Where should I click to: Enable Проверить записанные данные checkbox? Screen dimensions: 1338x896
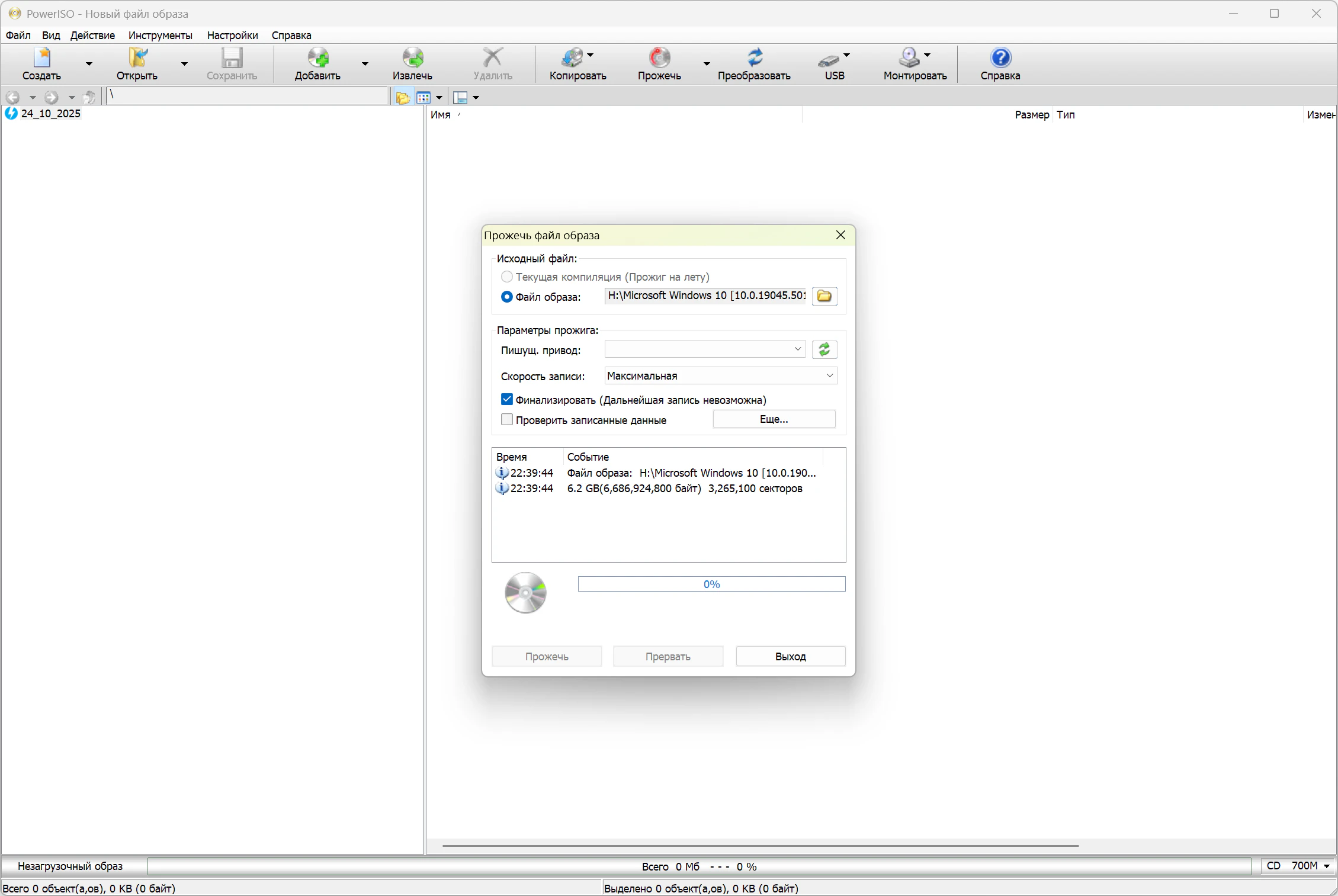507,420
